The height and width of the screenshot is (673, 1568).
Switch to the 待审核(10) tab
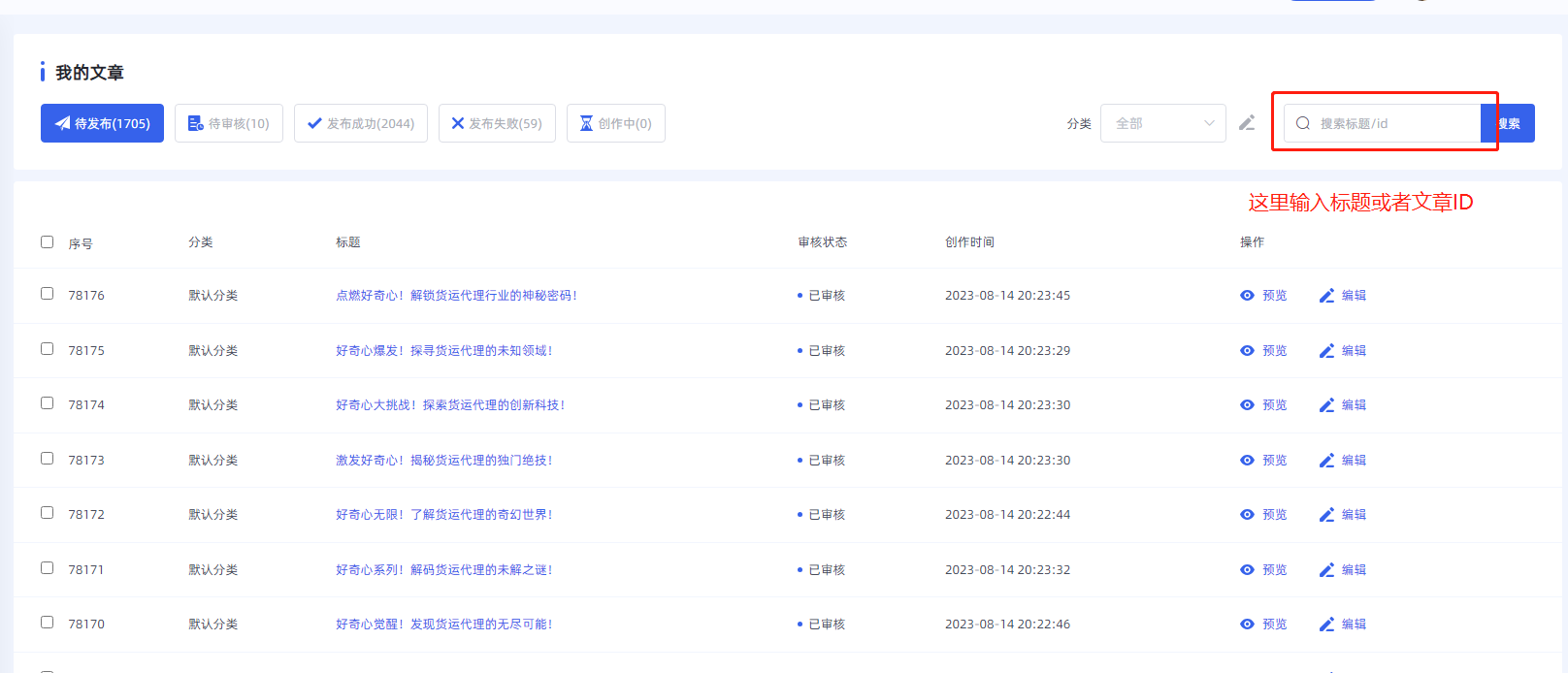[229, 123]
